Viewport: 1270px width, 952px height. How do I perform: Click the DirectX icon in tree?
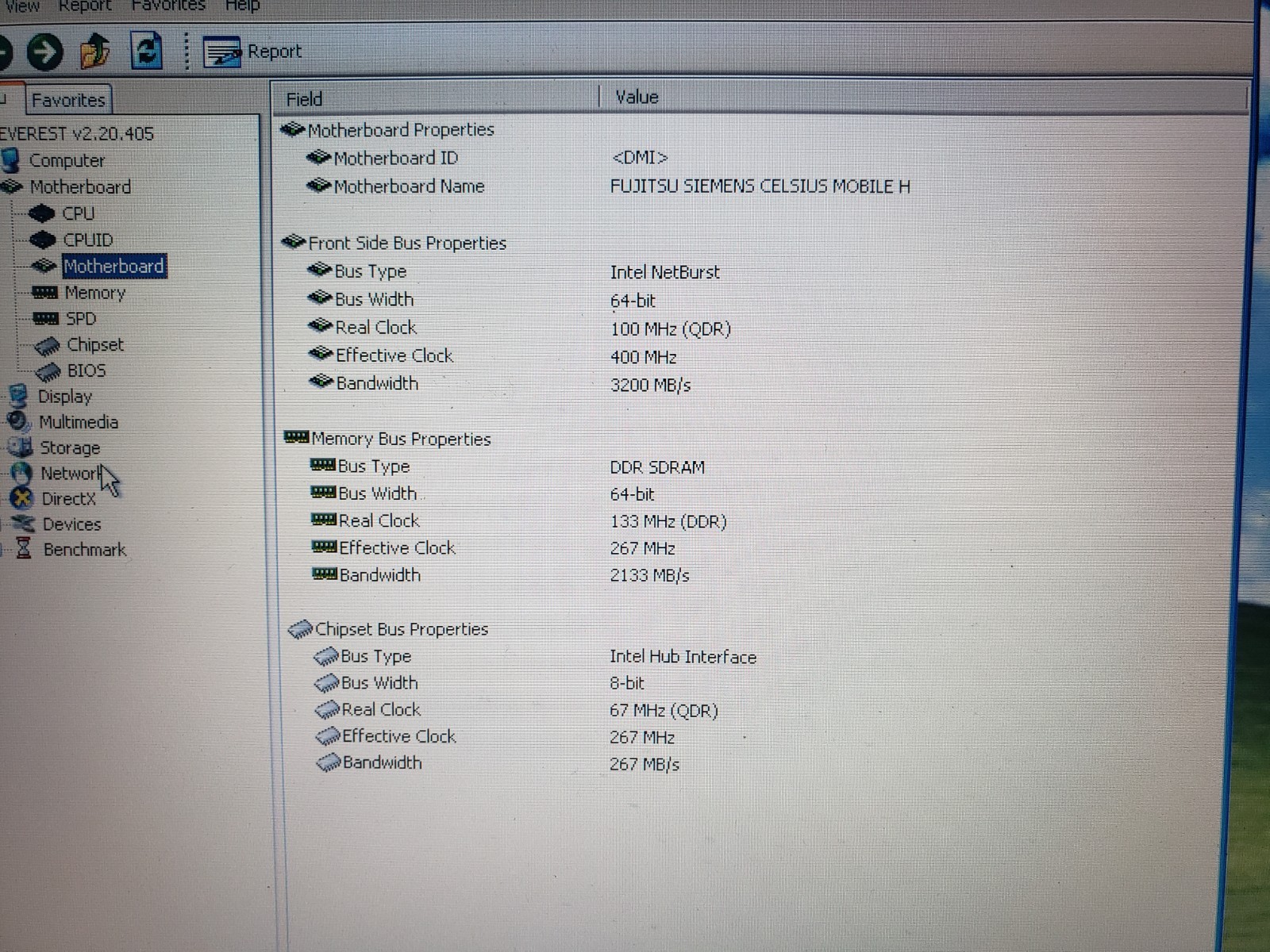[21, 499]
